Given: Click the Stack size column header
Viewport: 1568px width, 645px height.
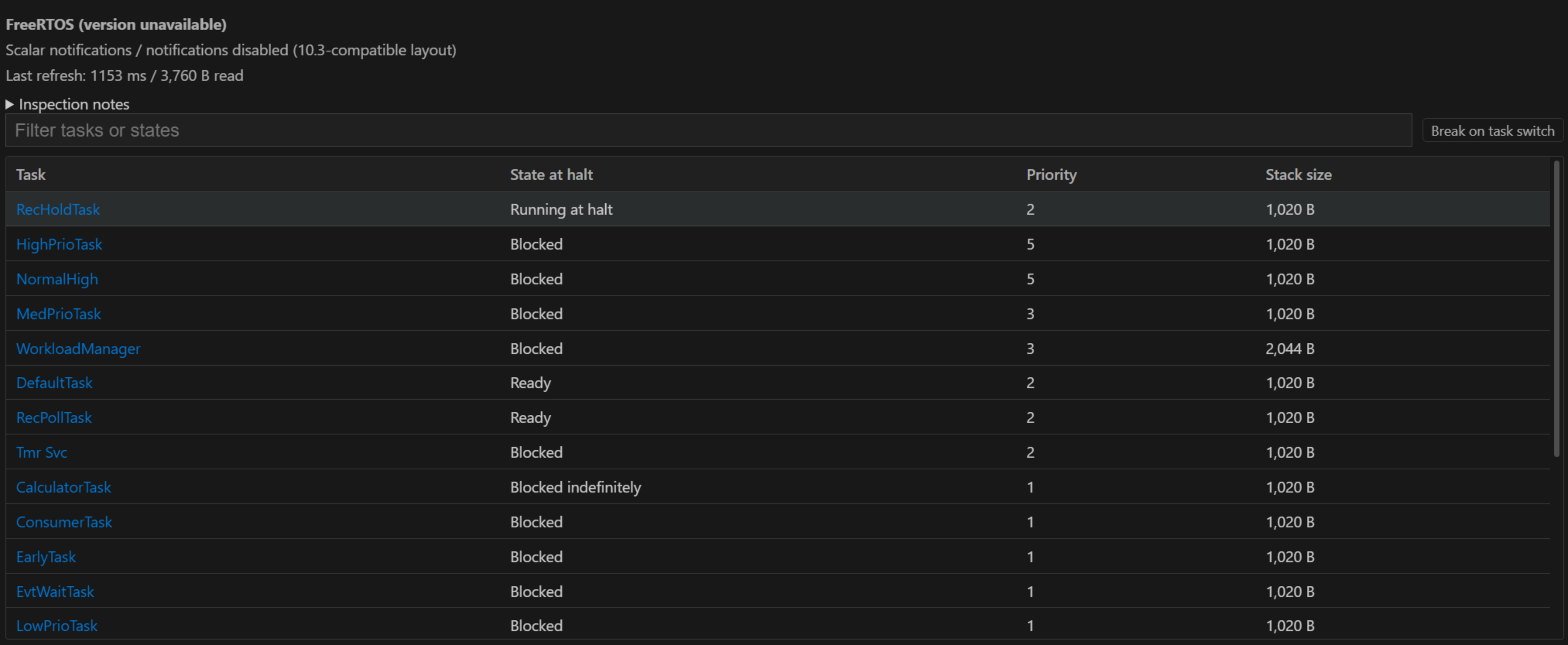Looking at the screenshot, I should click(1298, 175).
